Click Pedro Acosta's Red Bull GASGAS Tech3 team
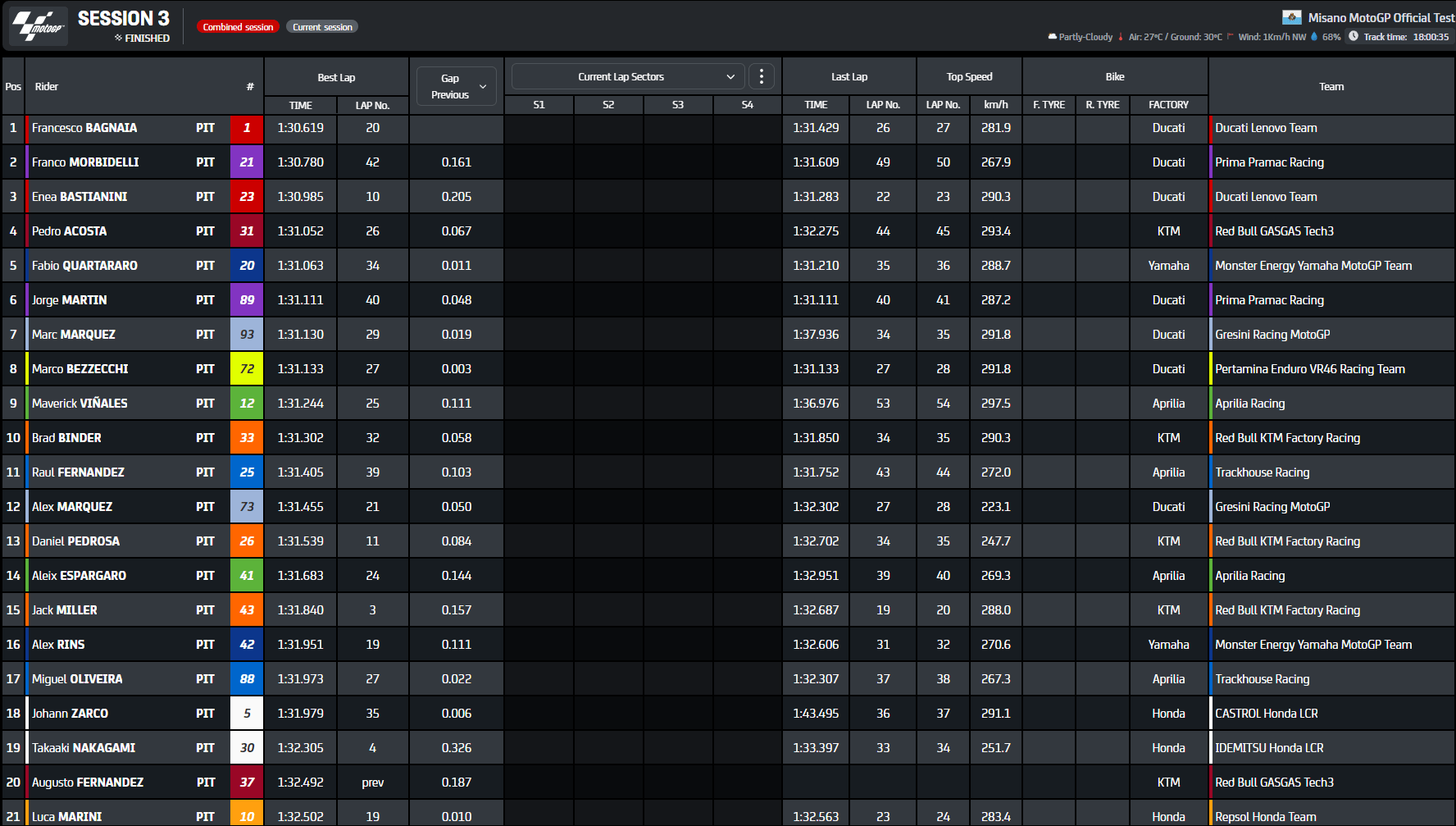1456x826 pixels. pyautogui.click(x=1274, y=231)
